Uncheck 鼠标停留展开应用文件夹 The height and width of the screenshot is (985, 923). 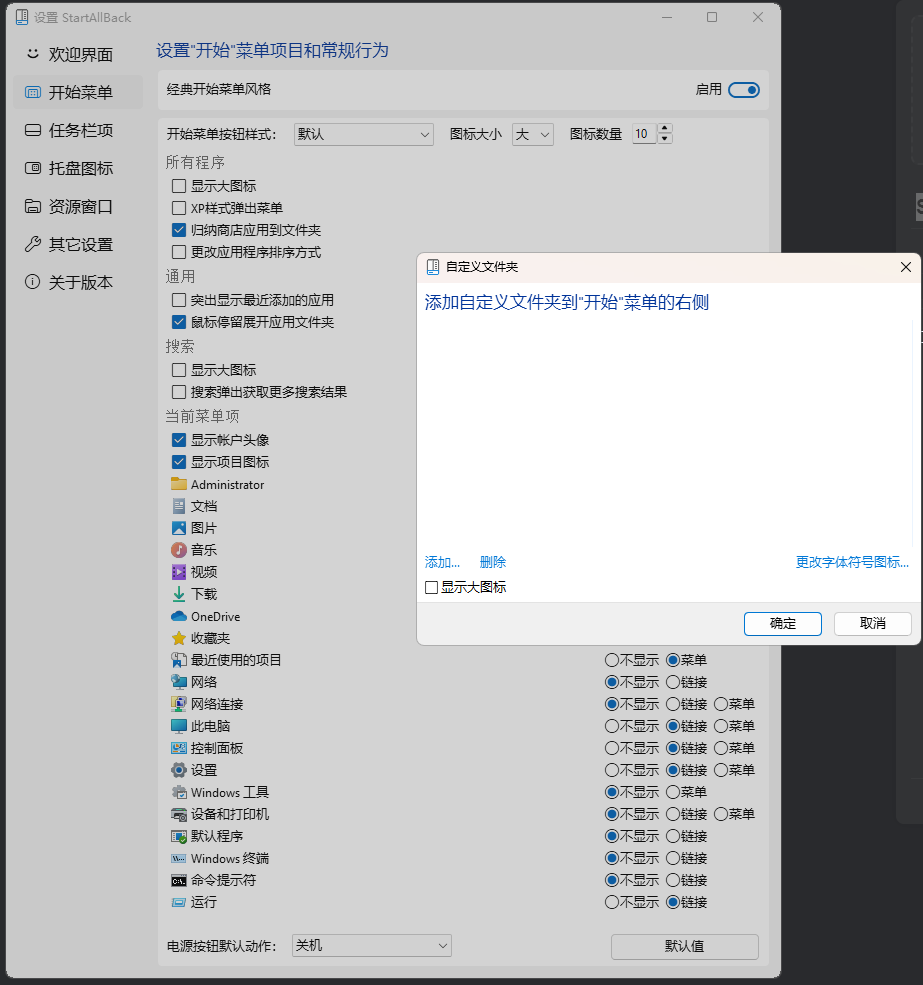point(179,322)
